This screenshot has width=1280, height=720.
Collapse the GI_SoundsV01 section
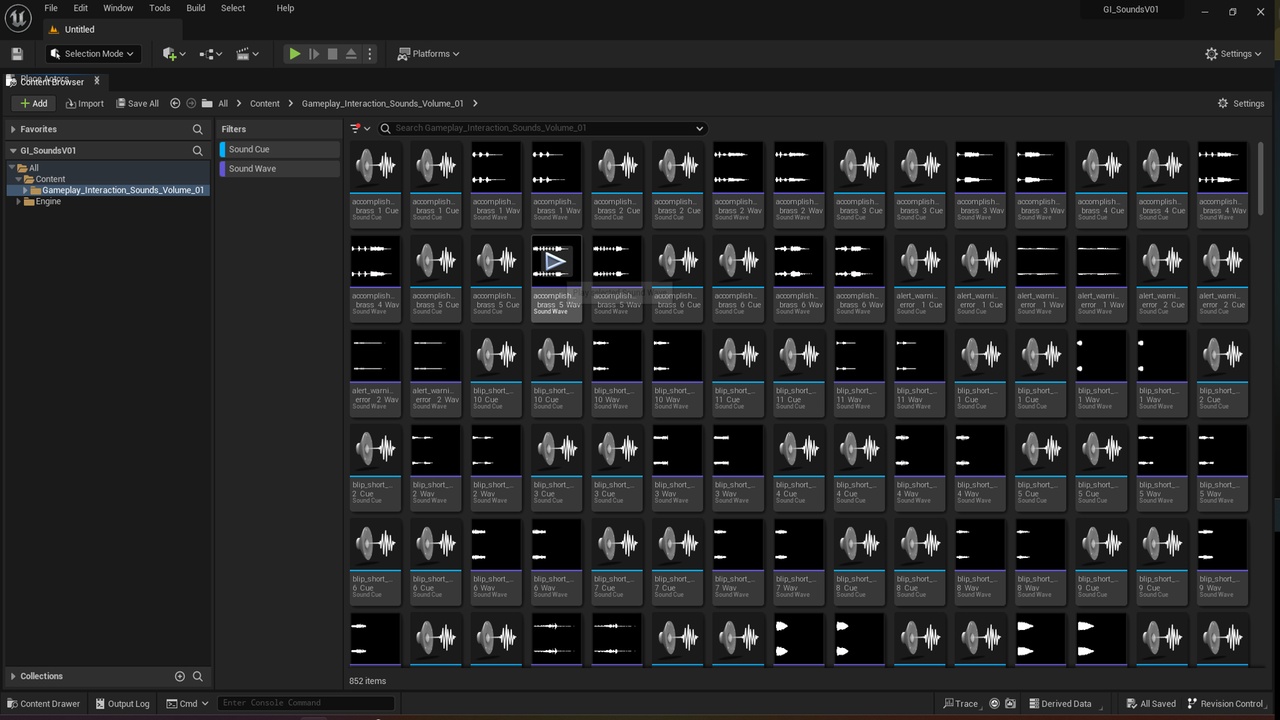(13, 151)
